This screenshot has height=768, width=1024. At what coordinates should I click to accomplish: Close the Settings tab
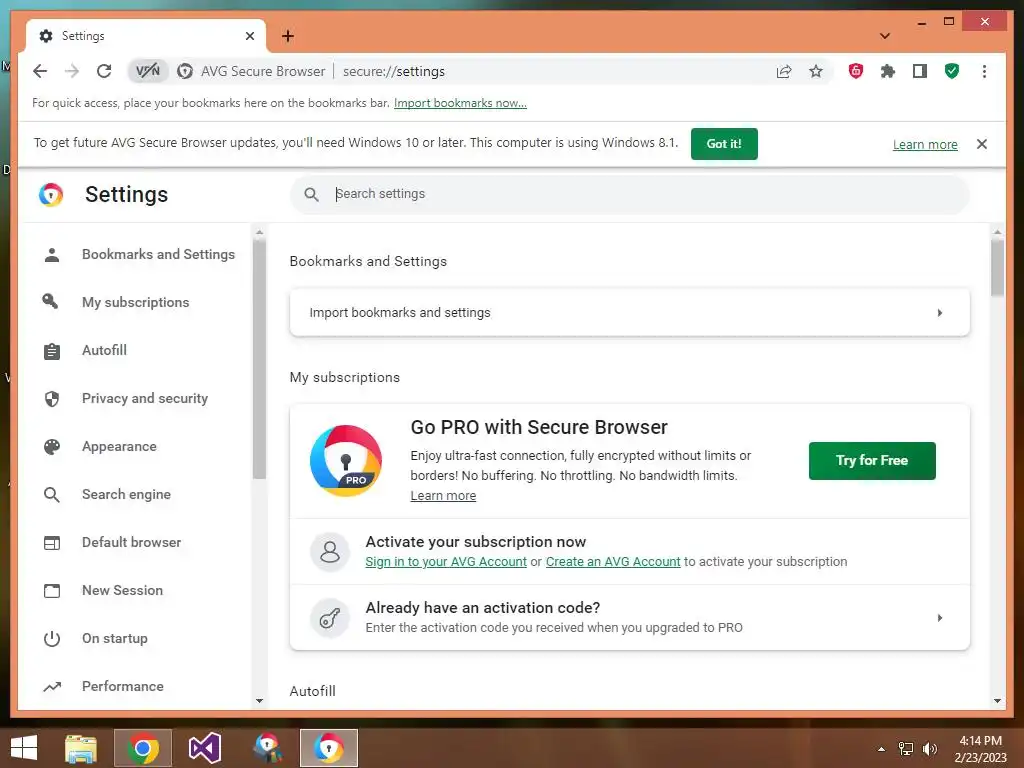point(249,36)
